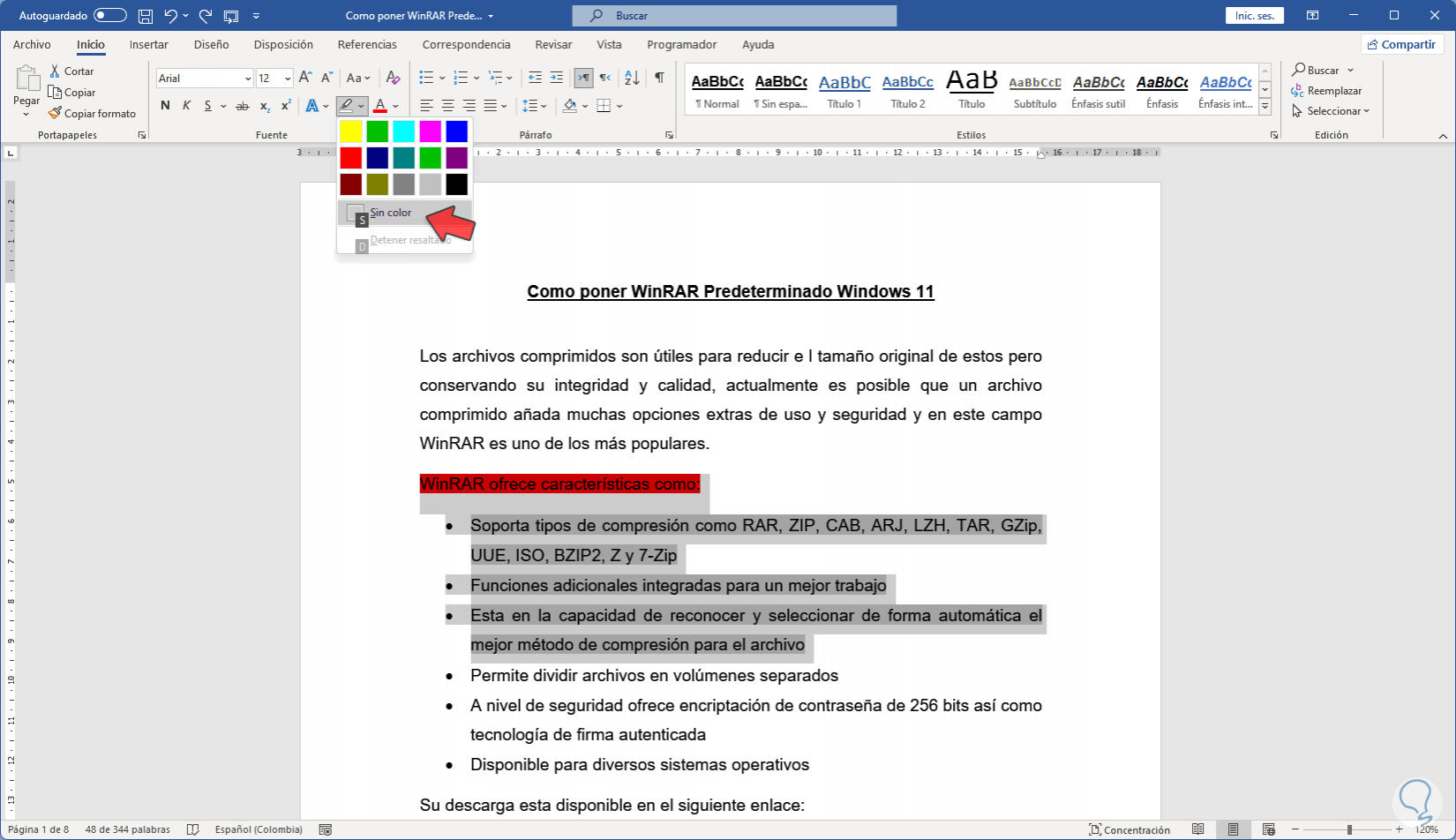Cut the selected text
Screen dimensions: 1456x840
[71, 71]
